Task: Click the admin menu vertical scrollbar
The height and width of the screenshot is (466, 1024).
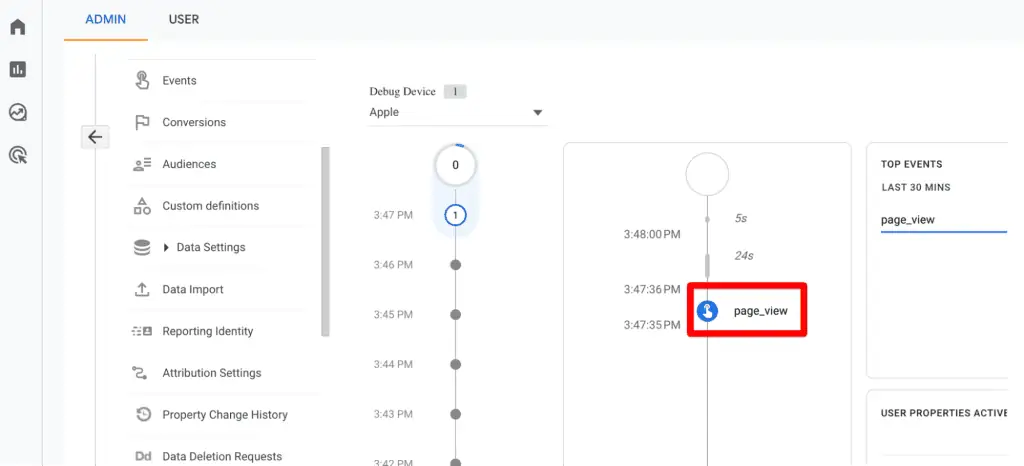Action: [x=325, y=241]
